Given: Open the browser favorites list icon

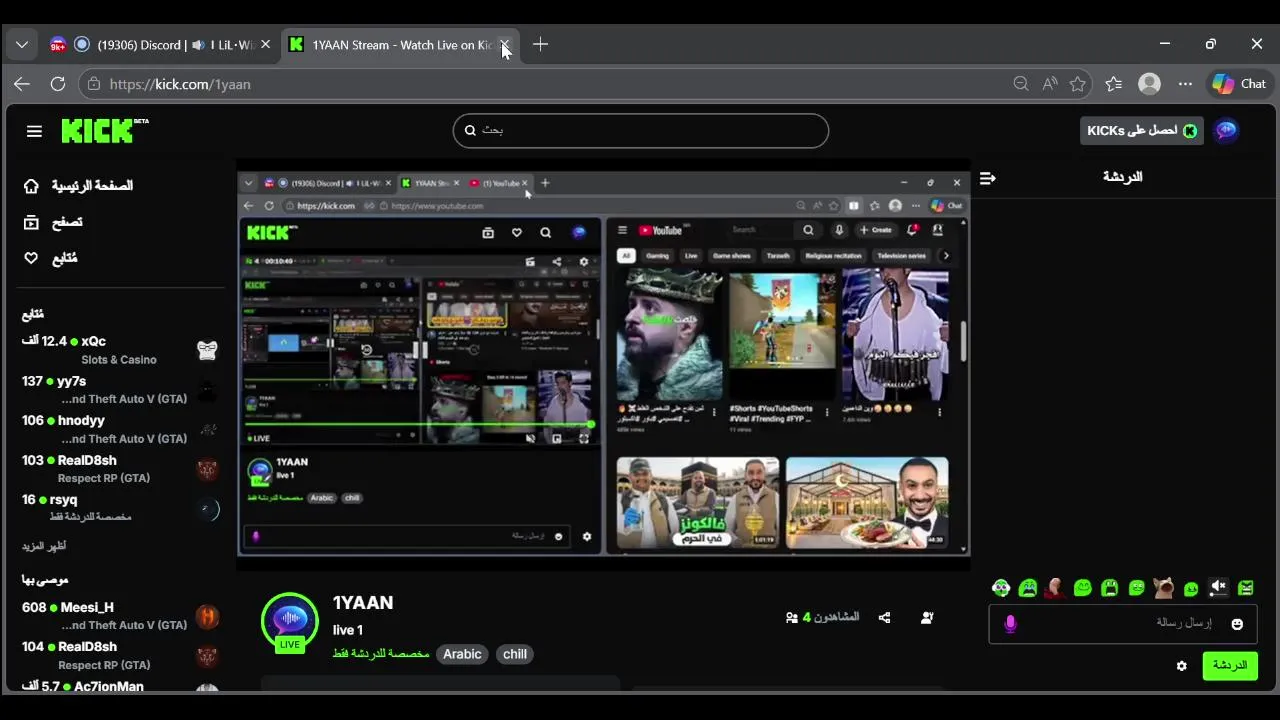Looking at the screenshot, I should (x=1114, y=84).
